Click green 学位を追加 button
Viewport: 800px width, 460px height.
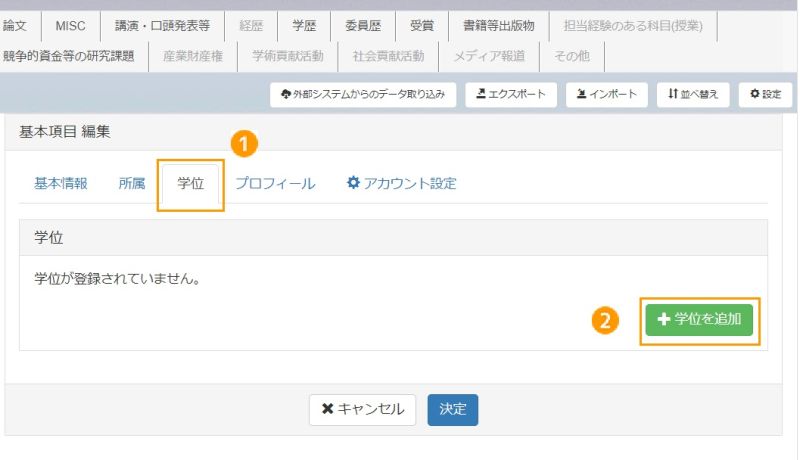699,320
